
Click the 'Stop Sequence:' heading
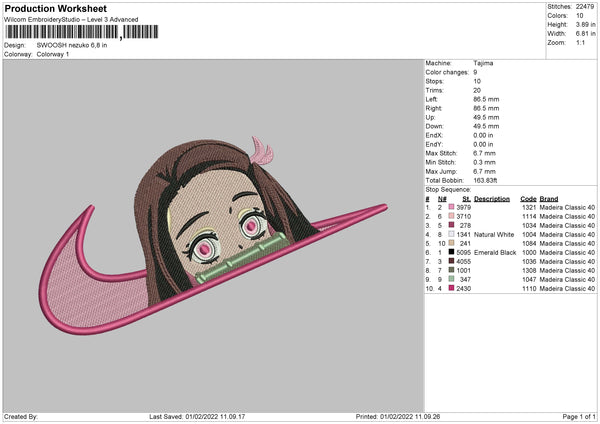click(x=448, y=190)
